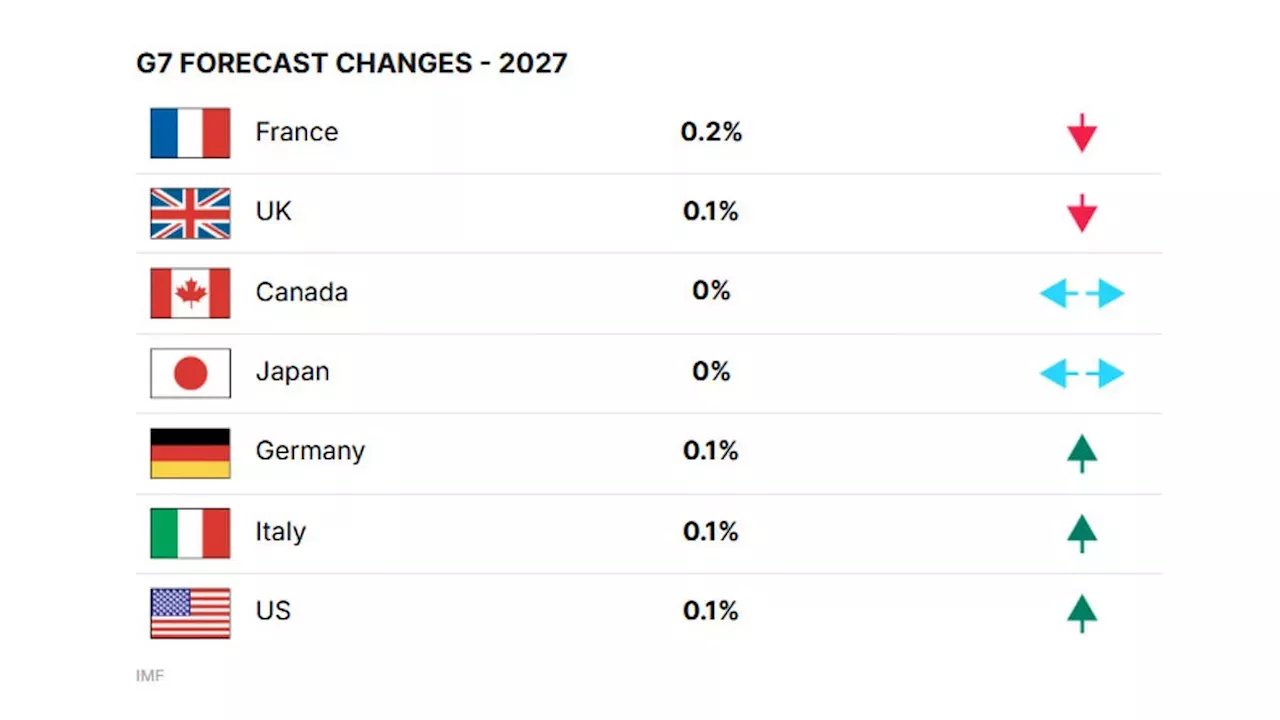Select the Japan flag icon
The image size is (1280, 720).
190,373
